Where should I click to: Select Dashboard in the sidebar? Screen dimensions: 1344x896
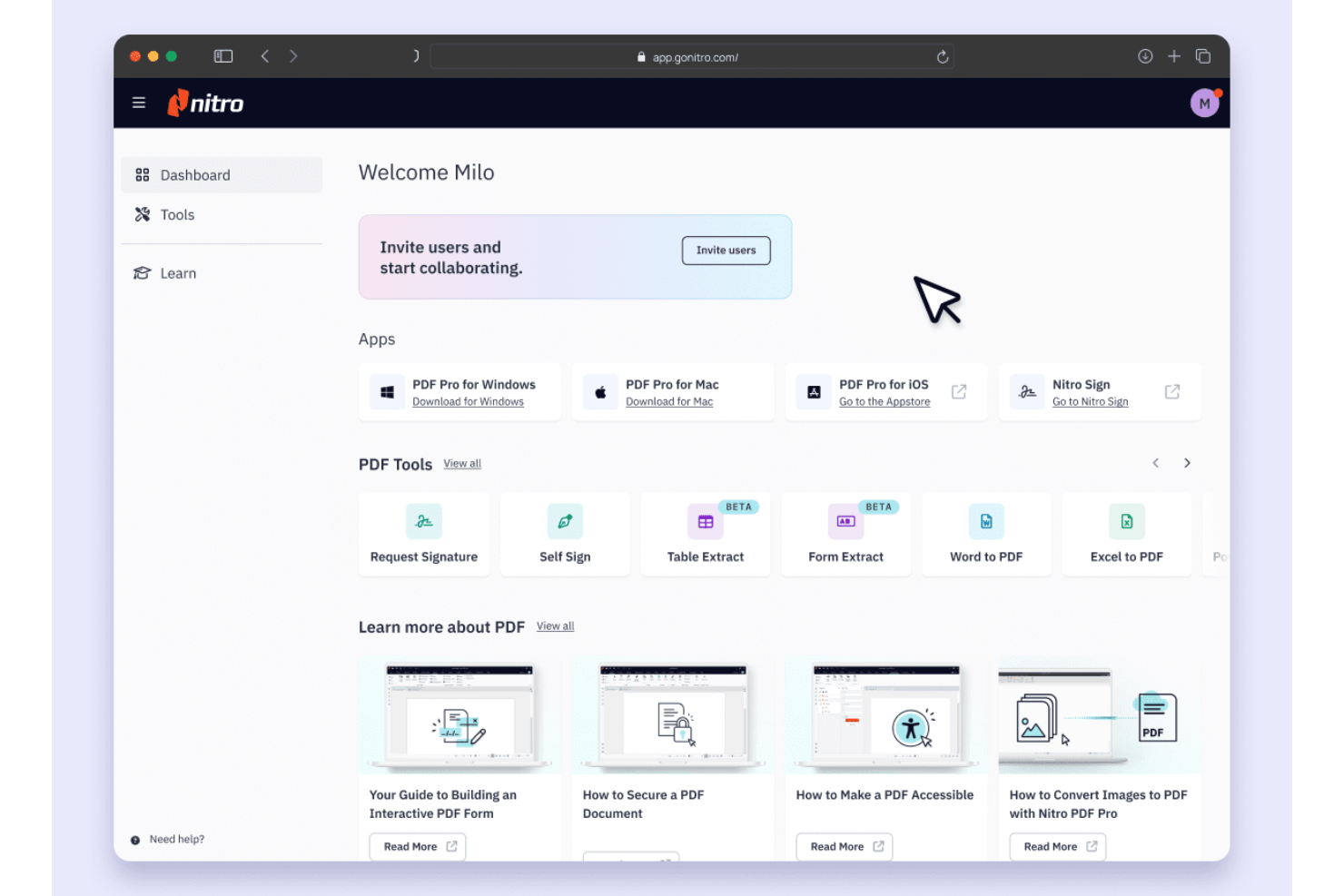click(x=222, y=174)
